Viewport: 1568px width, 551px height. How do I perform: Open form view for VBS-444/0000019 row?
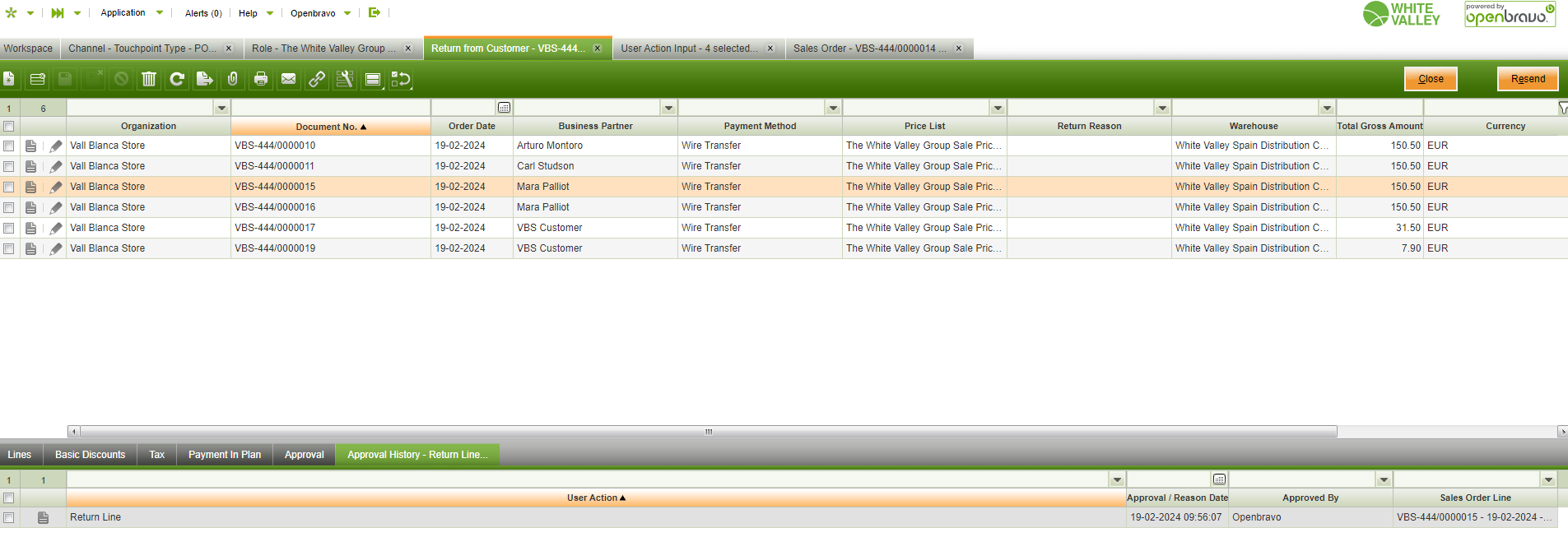tap(30, 248)
